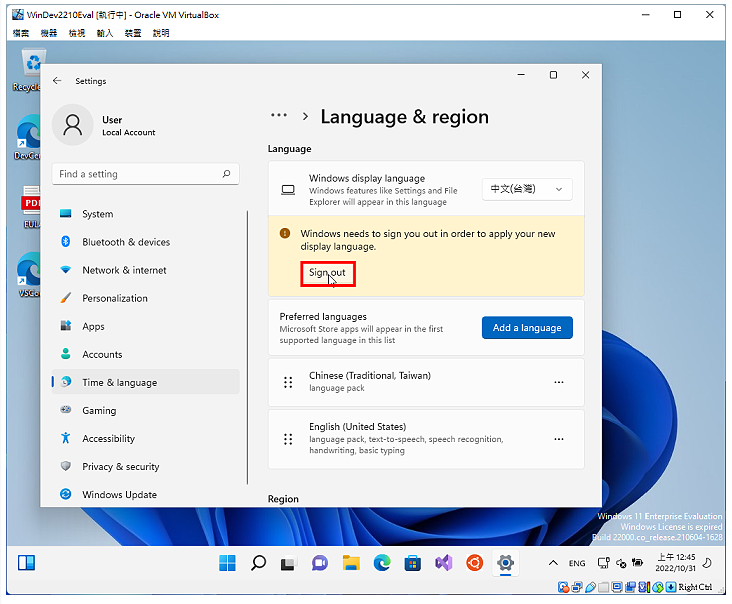Click drag handle of Chinese (Traditional, Taiwan)

[x=288, y=382]
